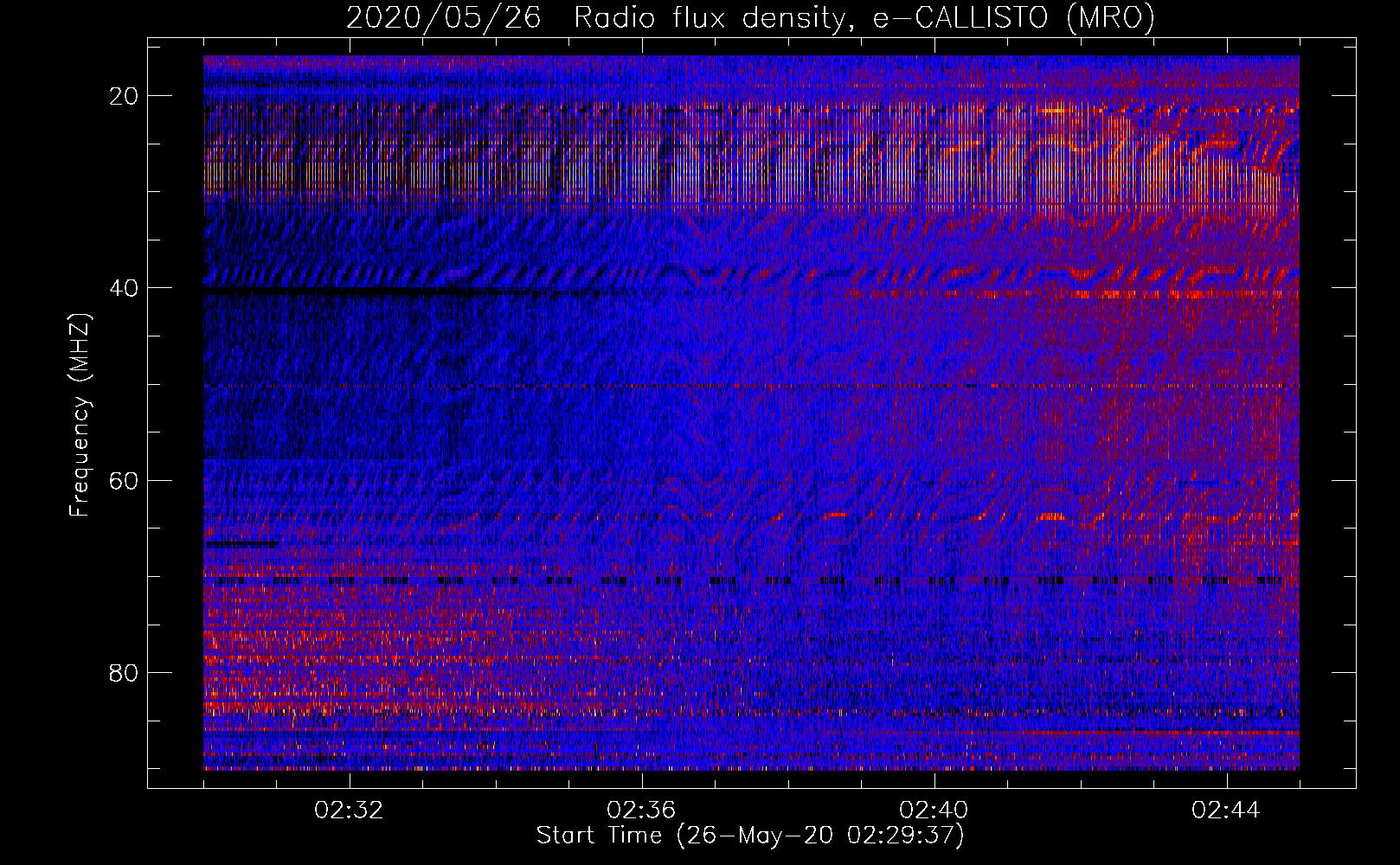Click the plot title showing date 2020/05/26
1400x865 pixels.
click(751, 17)
